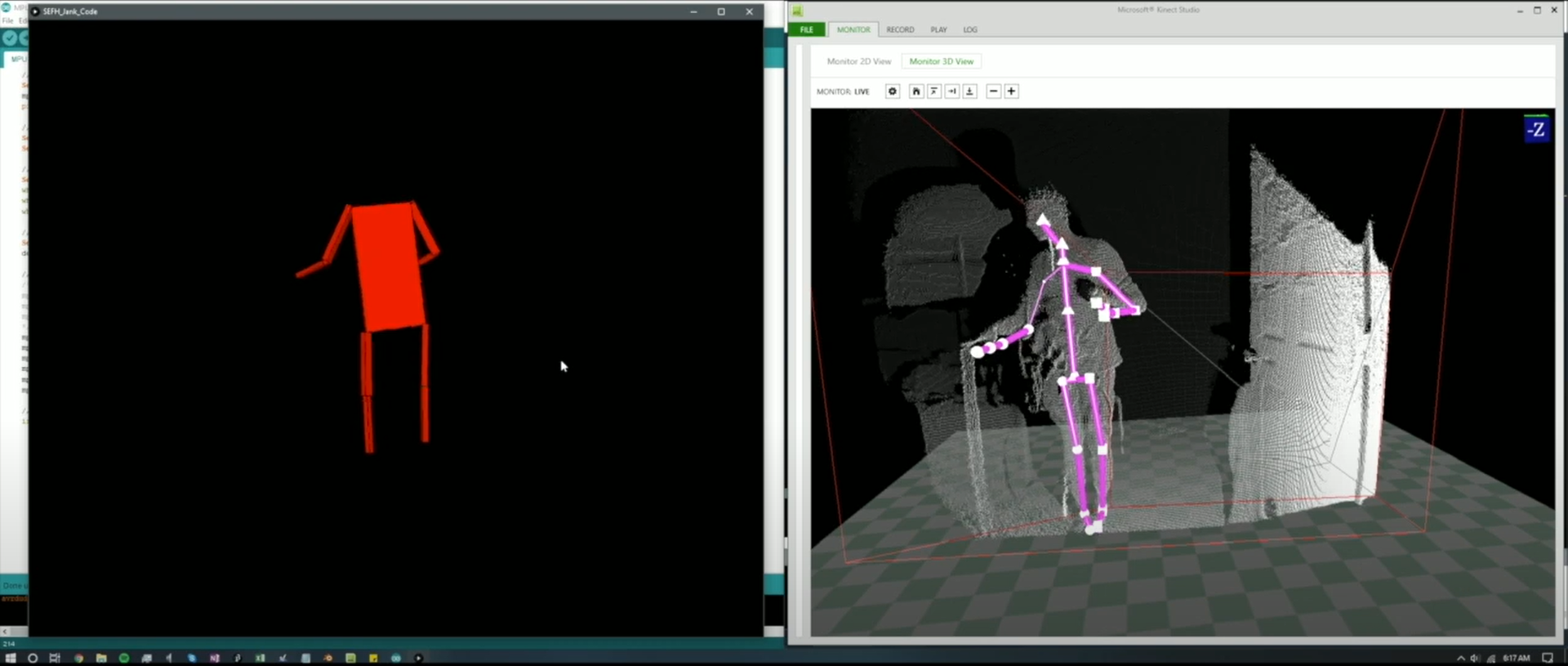Open the Processing sketch taskbar icon
Screen dimensions: 1568x666
coord(418,658)
